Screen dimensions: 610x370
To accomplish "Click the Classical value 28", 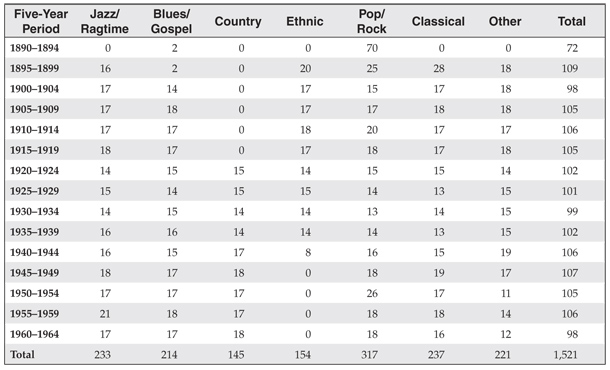I will 439,68.
